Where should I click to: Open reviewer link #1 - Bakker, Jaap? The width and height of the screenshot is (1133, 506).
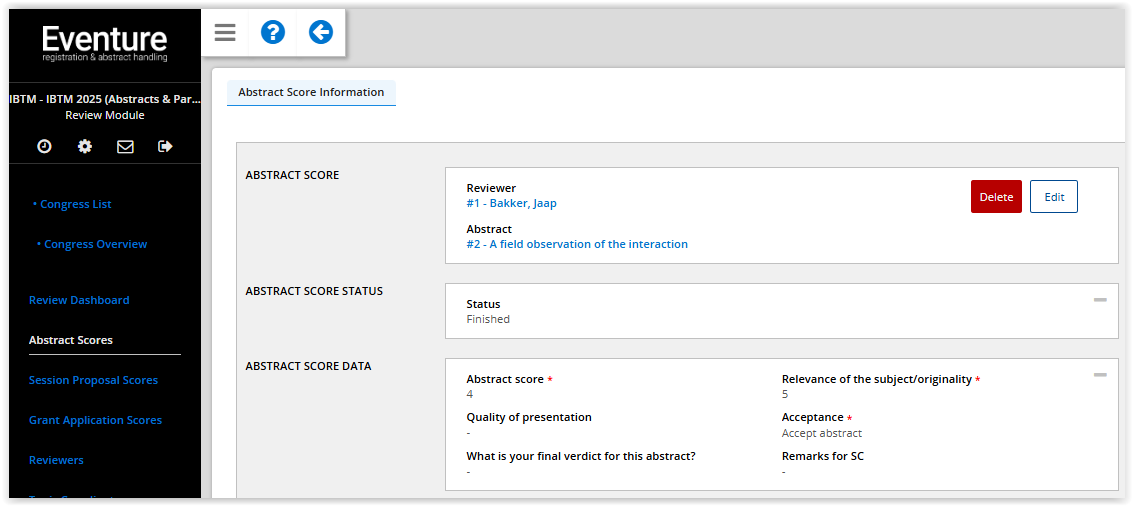(511, 203)
